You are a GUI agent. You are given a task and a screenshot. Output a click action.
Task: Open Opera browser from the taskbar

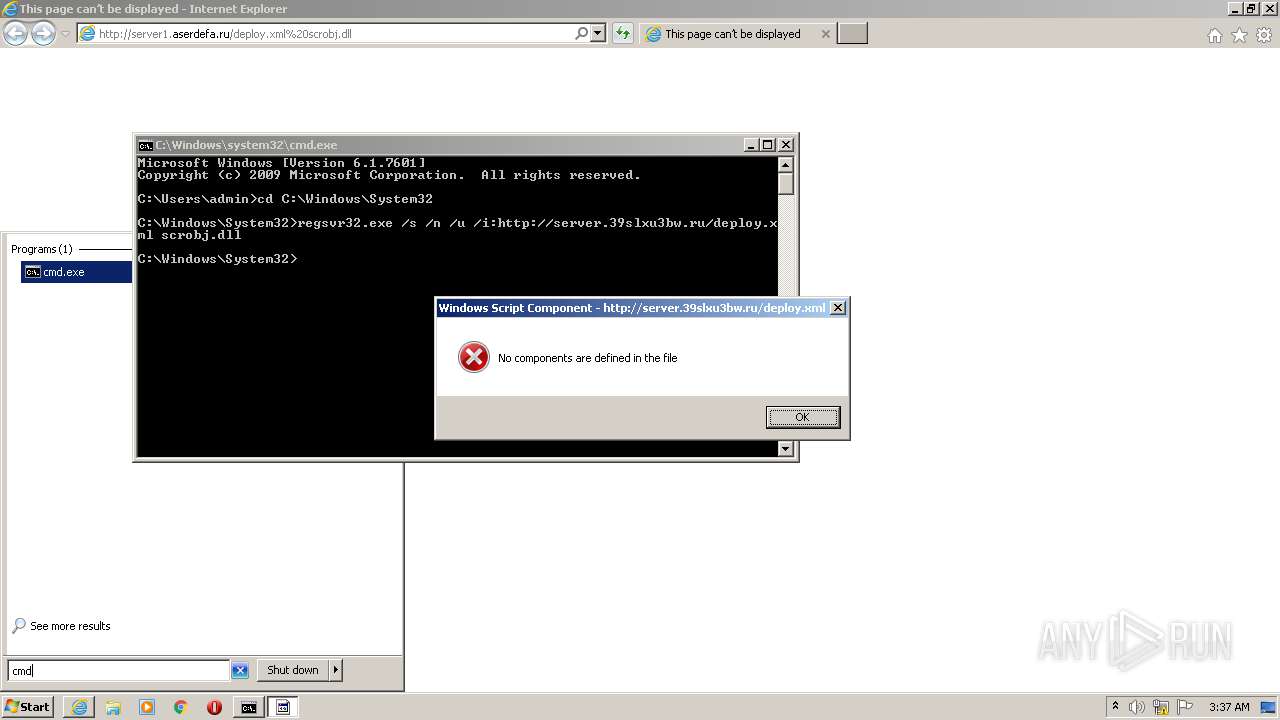pos(214,707)
